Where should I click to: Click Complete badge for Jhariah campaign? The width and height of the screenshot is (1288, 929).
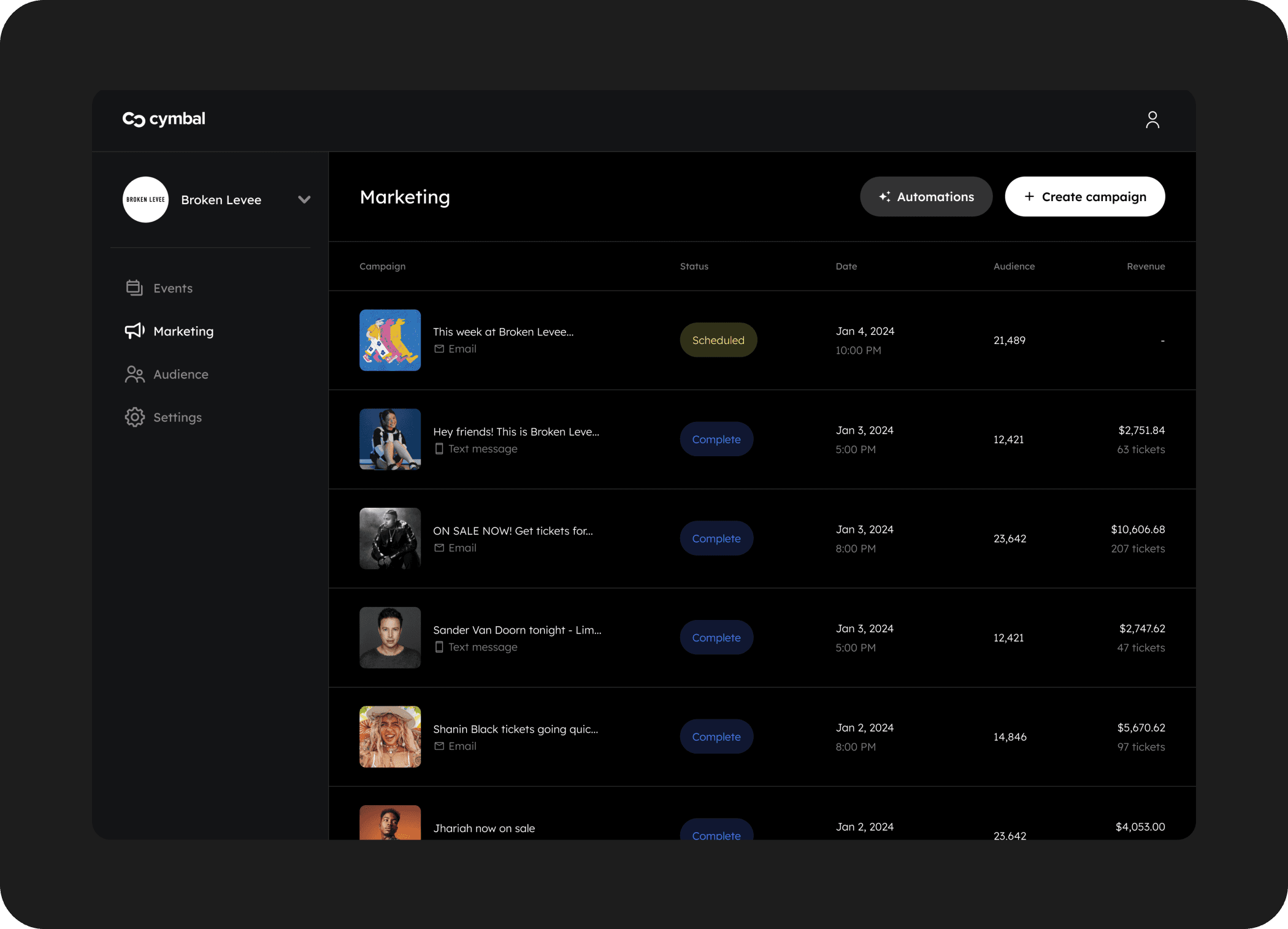(716, 831)
